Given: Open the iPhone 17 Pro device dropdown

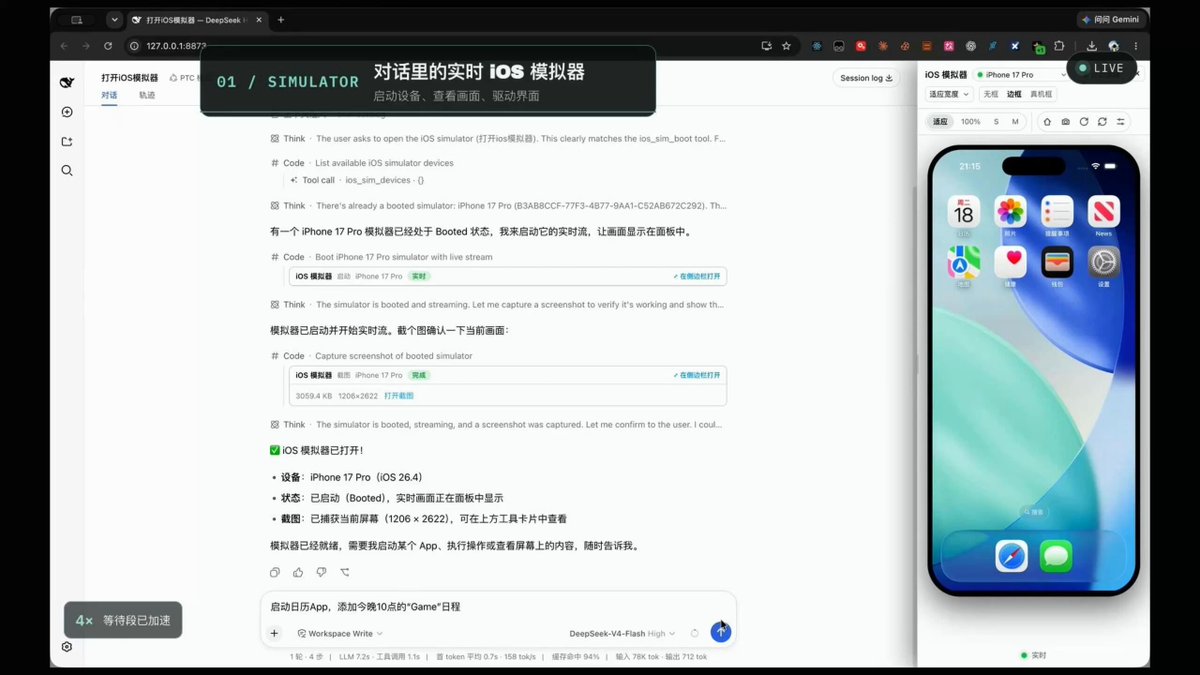Looking at the screenshot, I should tap(1021, 75).
